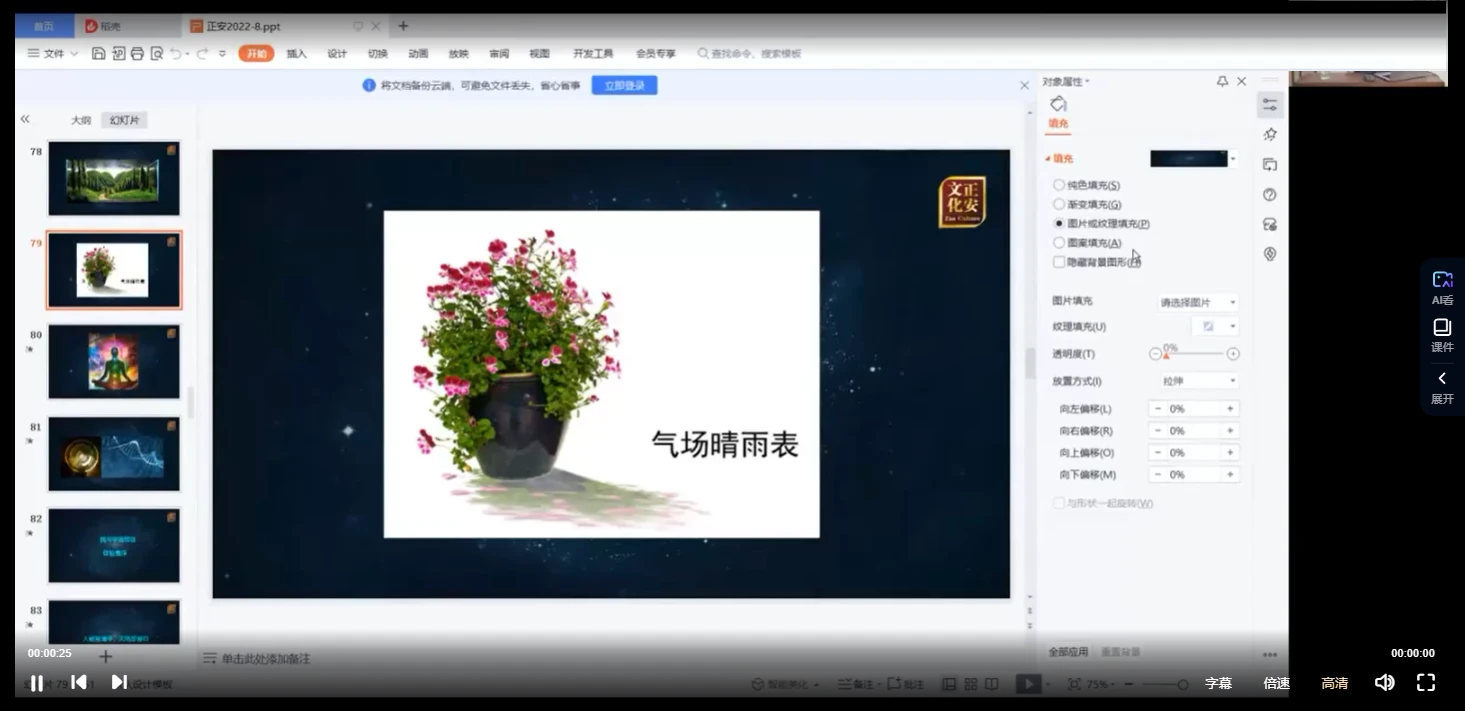Select the 图案填充 pattern fill radio
1465x711 pixels.
coord(1059,242)
